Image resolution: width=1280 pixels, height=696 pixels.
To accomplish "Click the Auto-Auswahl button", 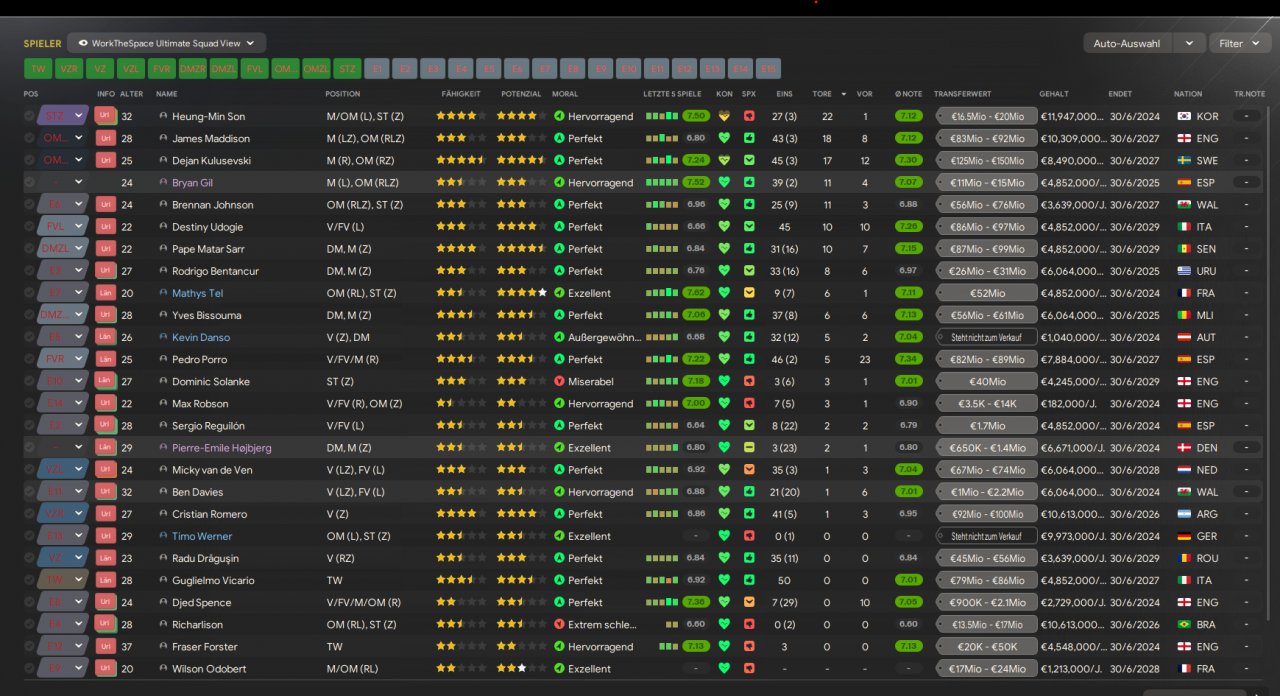I will click(1127, 43).
